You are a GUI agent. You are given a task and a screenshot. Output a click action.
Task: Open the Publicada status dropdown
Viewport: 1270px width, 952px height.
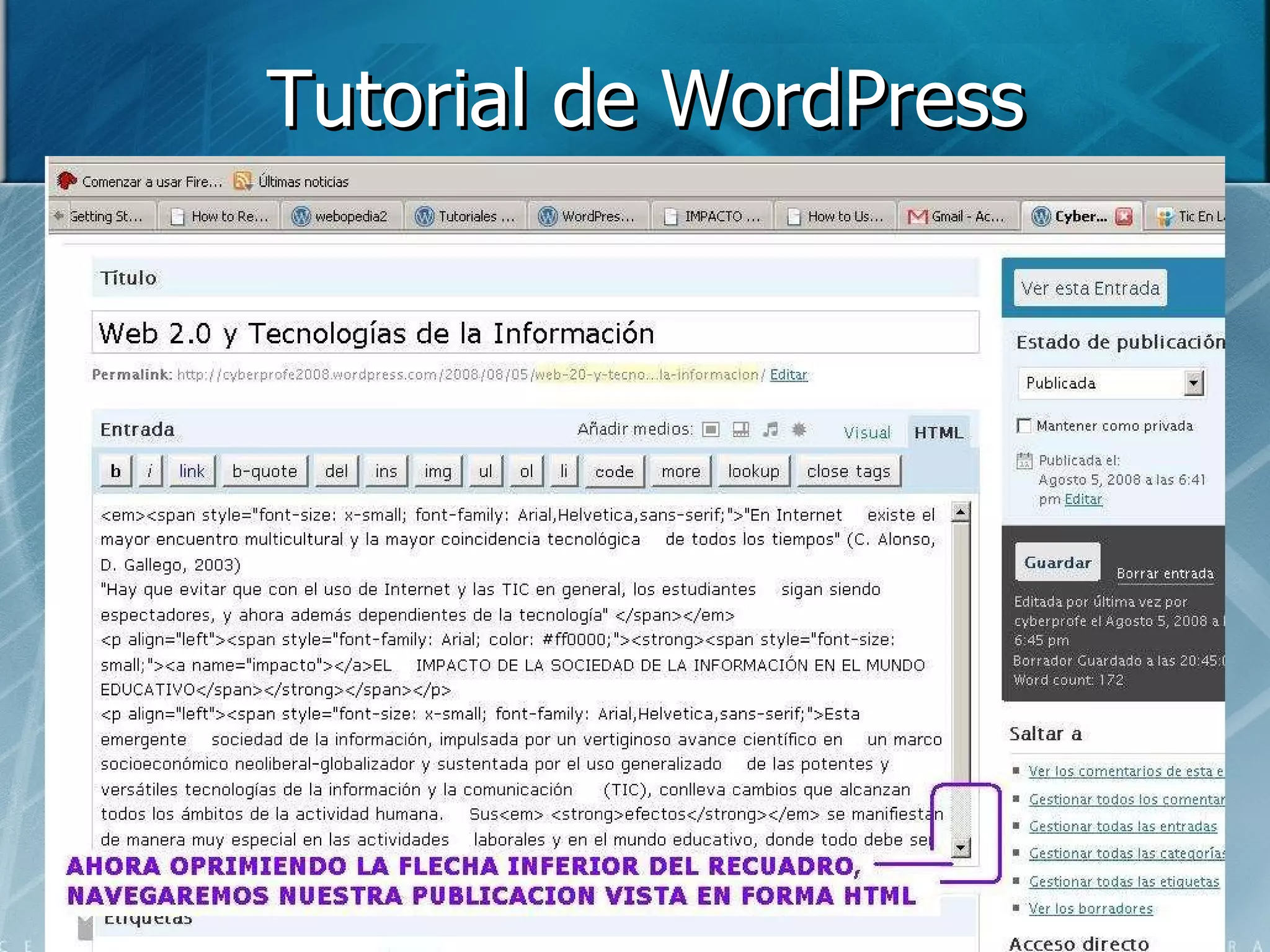point(1112,383)
